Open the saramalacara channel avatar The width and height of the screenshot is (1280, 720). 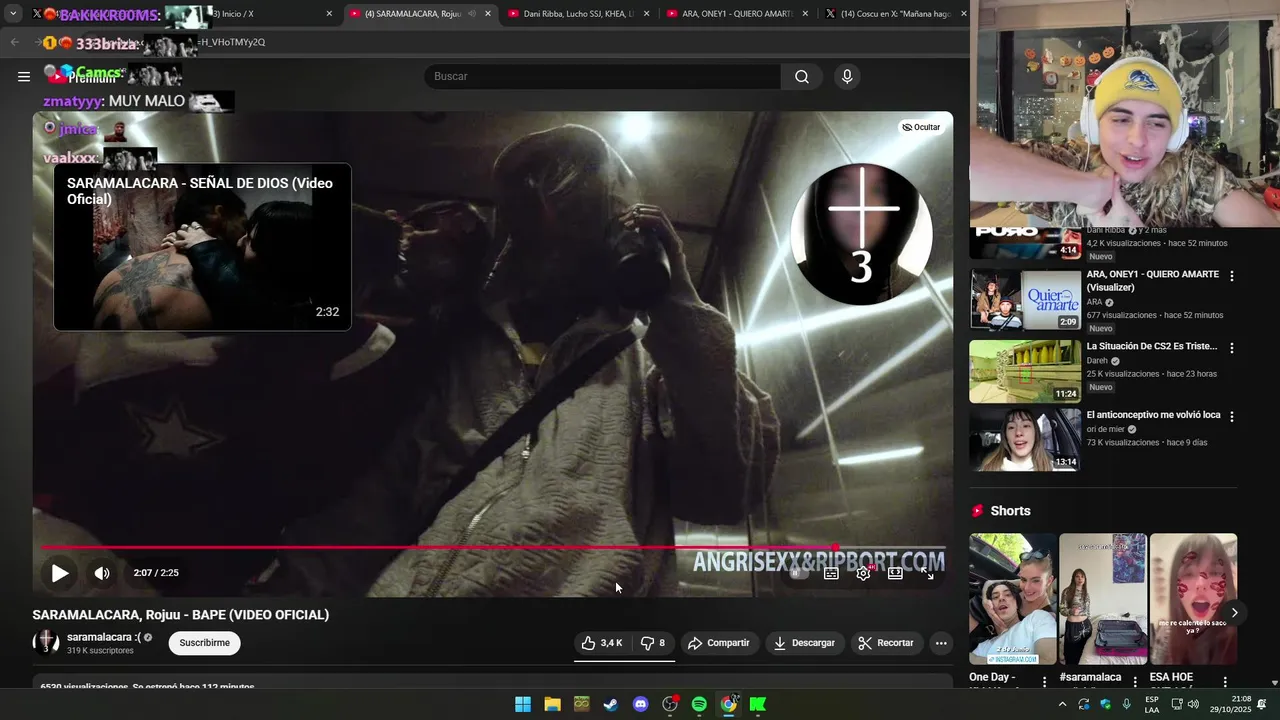coord(46,643)
